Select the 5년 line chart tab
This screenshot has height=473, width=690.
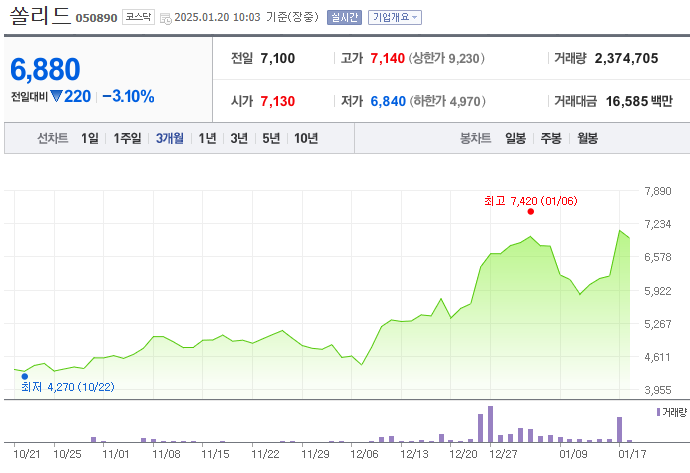tap(271, 138)
